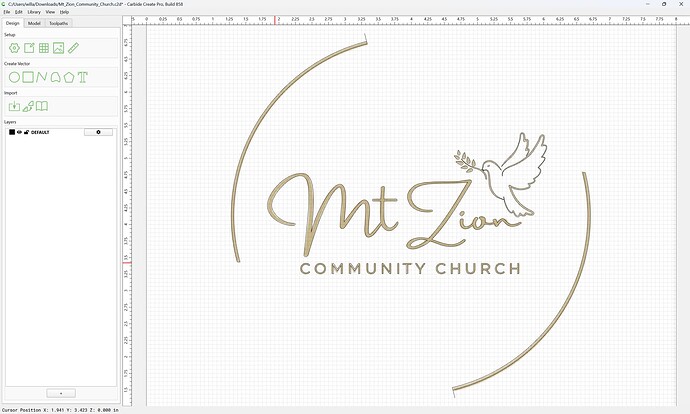Screen dimensions: 690x414
Task: Open the design library book icon
Action: [42, 106]
